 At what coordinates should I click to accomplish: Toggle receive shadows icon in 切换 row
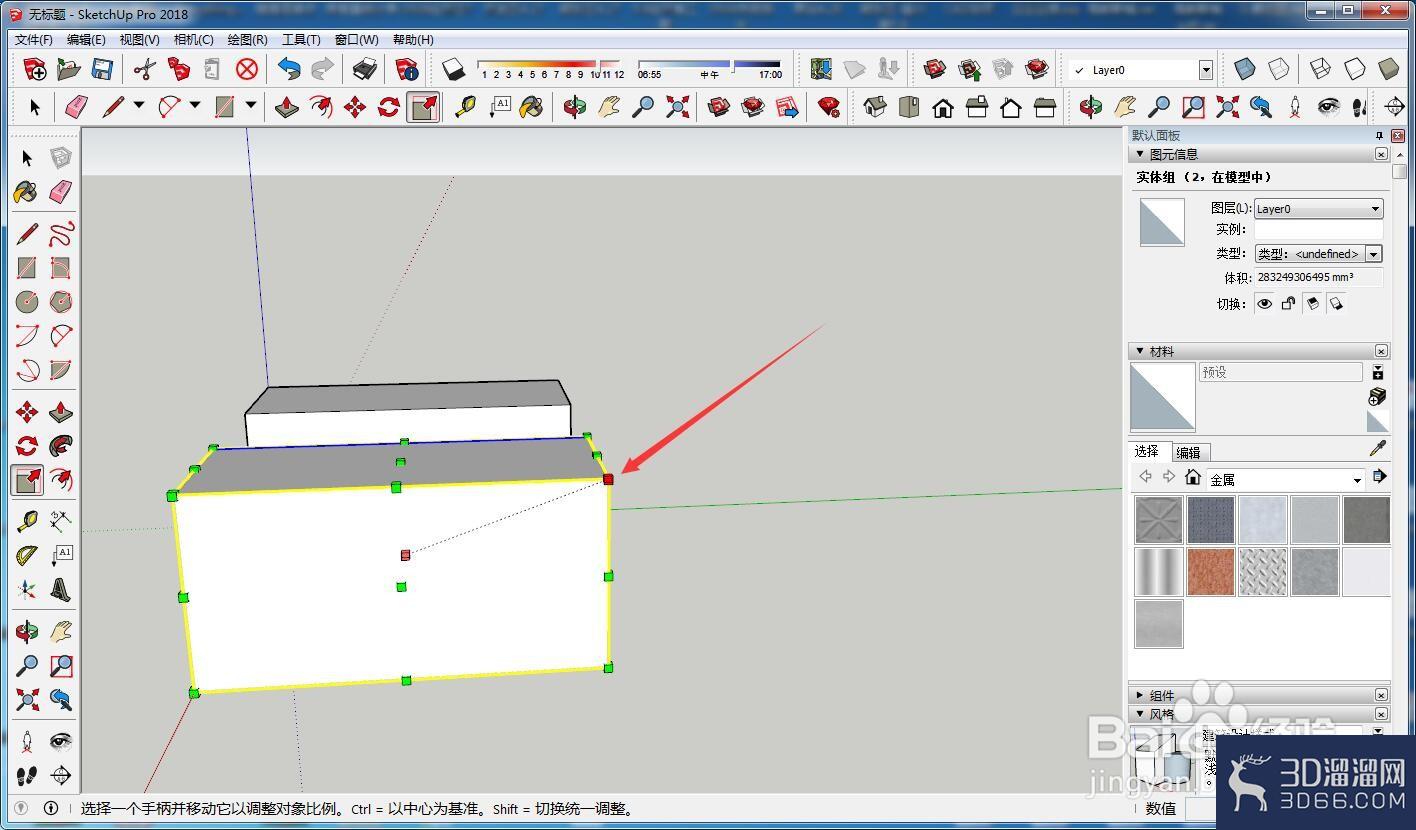pyautogui.click(x=1336, y=304)
